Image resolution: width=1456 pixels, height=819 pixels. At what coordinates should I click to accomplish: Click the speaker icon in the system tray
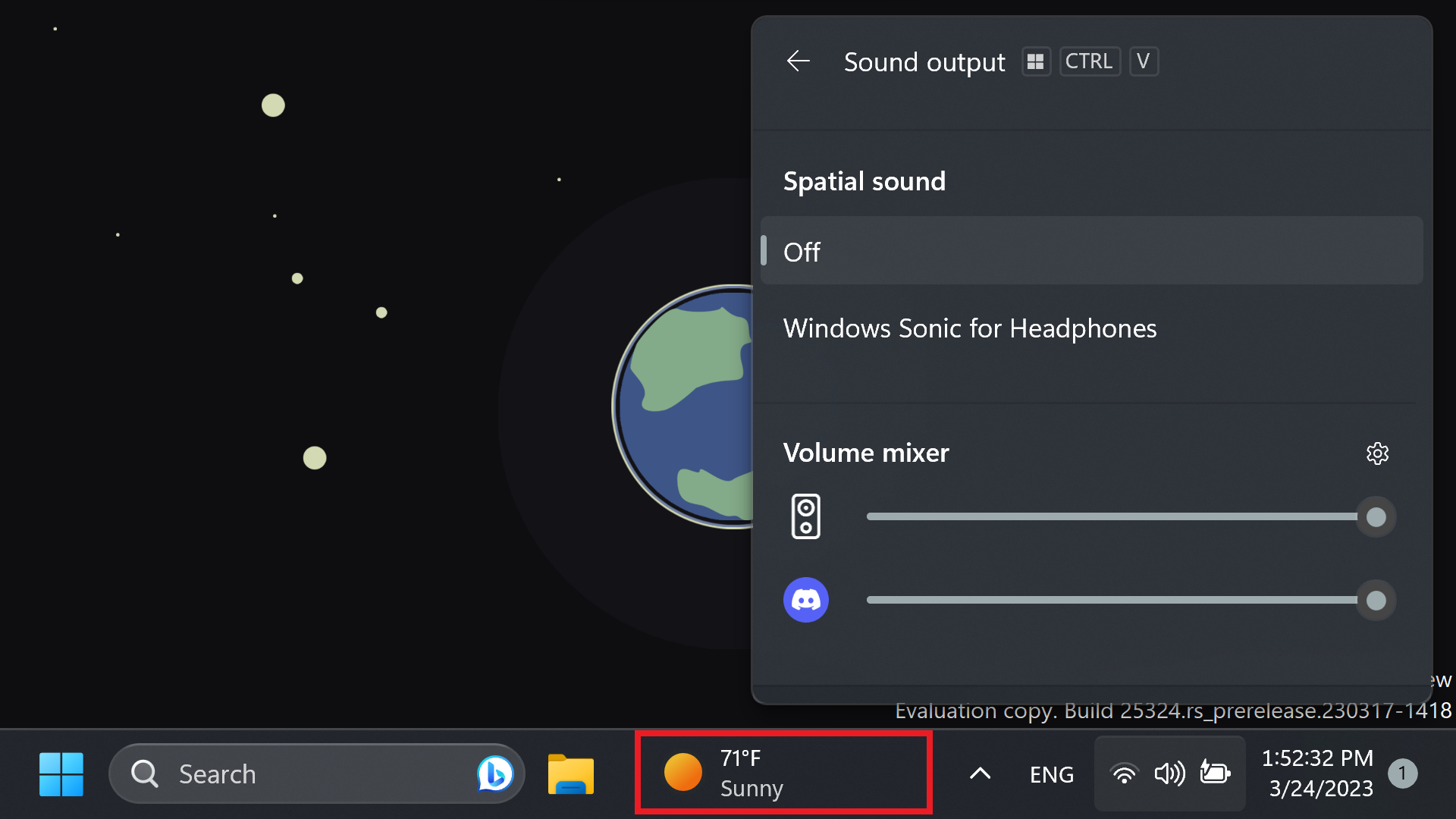tap(1169, 773)
